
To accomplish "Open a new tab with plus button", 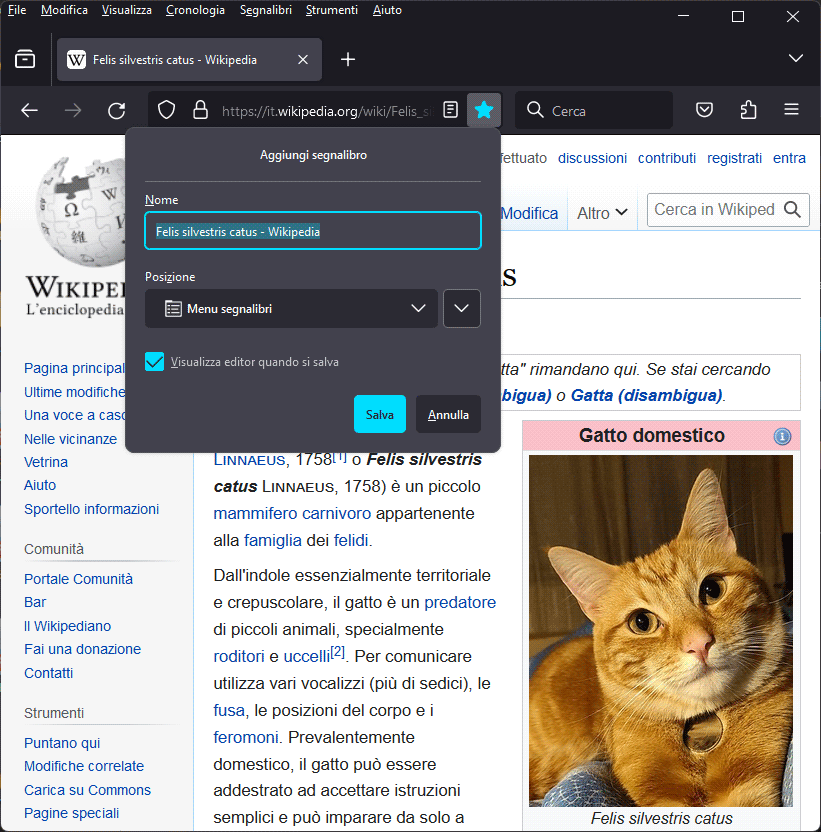I will (348, 59).
